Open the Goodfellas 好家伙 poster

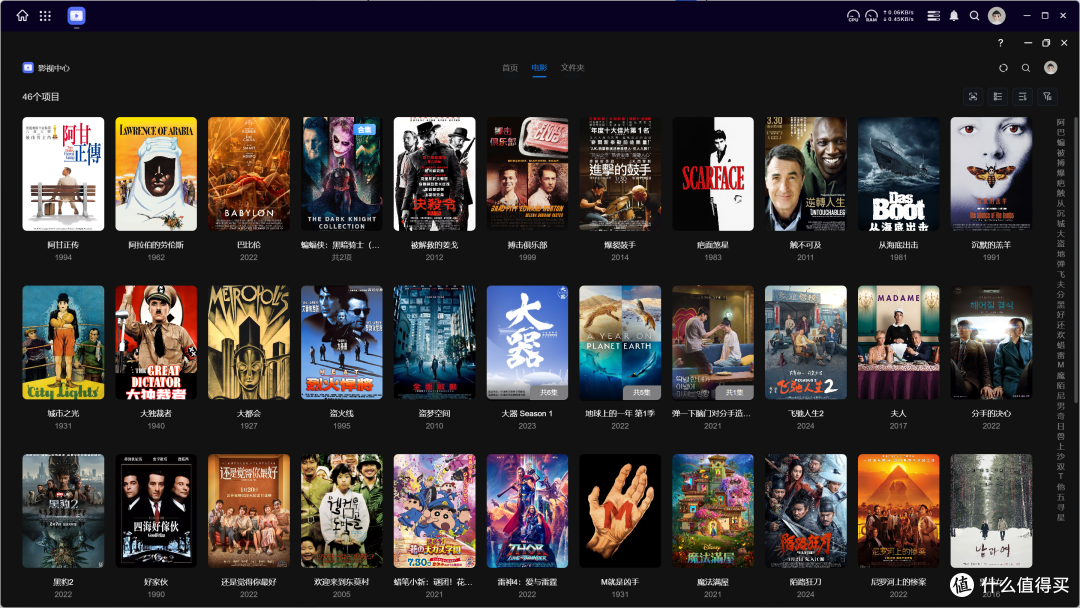(156, 511)
